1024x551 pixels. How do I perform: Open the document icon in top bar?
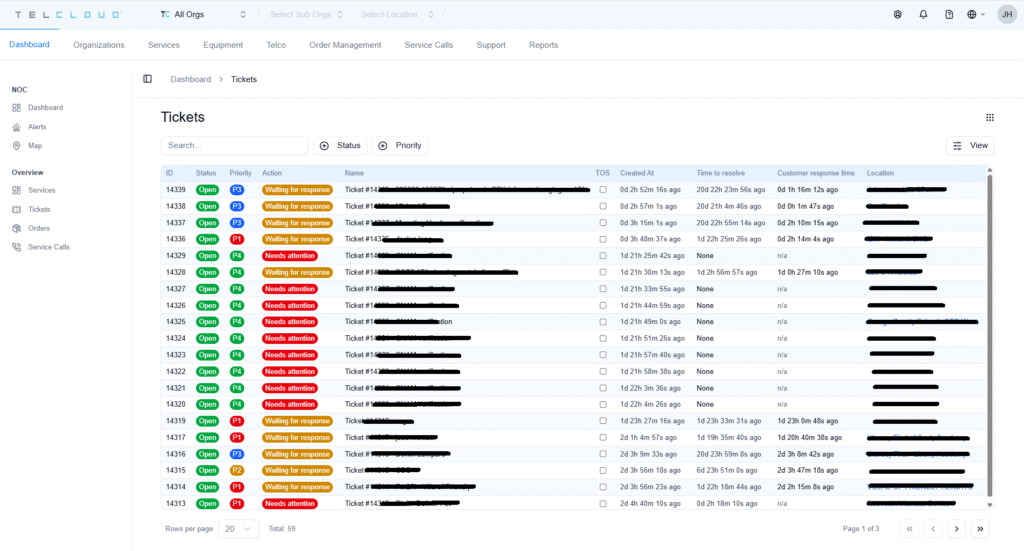click(949, 15)
